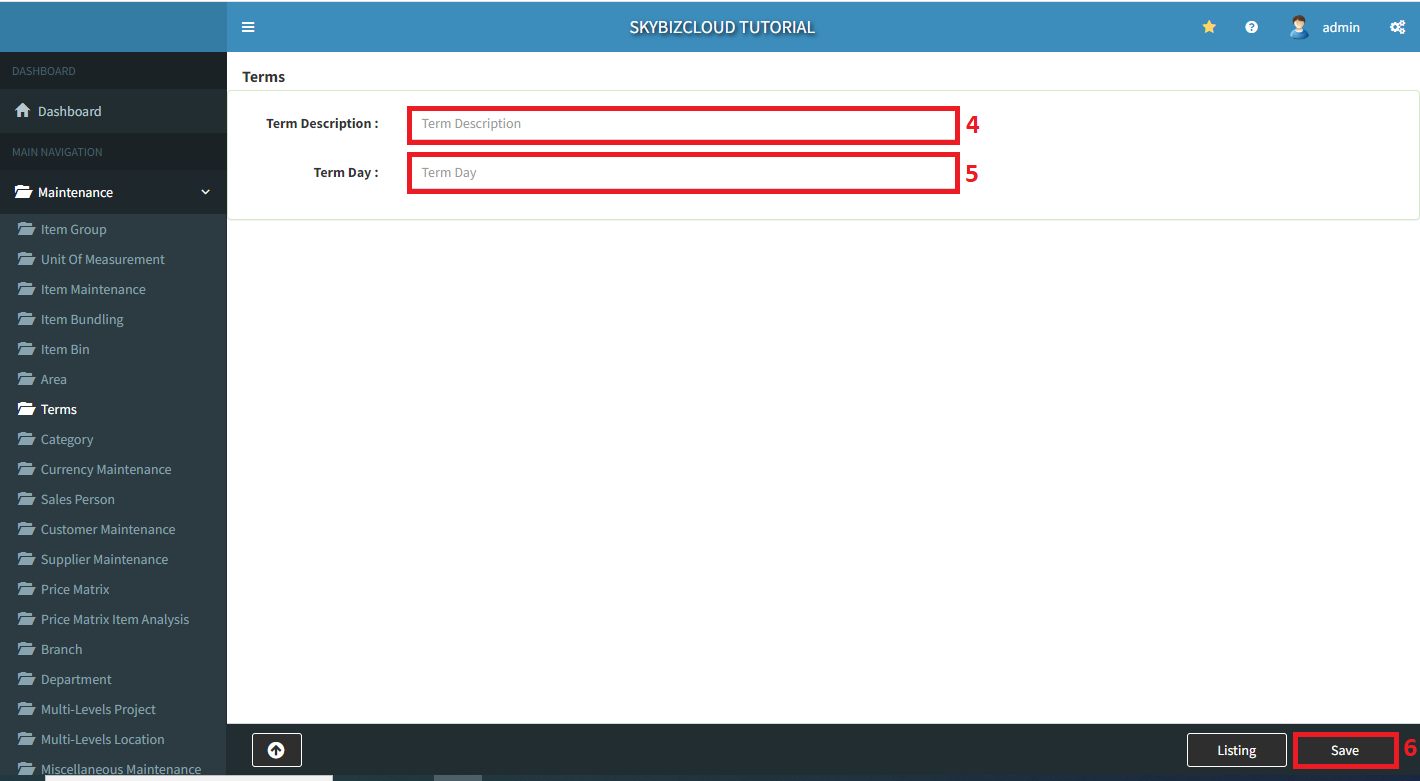Click the admin user avatar icon
Screen dimensions: 1420x781
click(x=1299, y=27)
